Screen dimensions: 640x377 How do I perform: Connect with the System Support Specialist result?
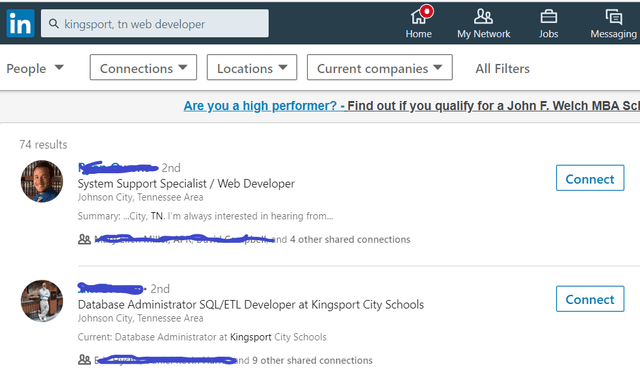tap(590, 178)
